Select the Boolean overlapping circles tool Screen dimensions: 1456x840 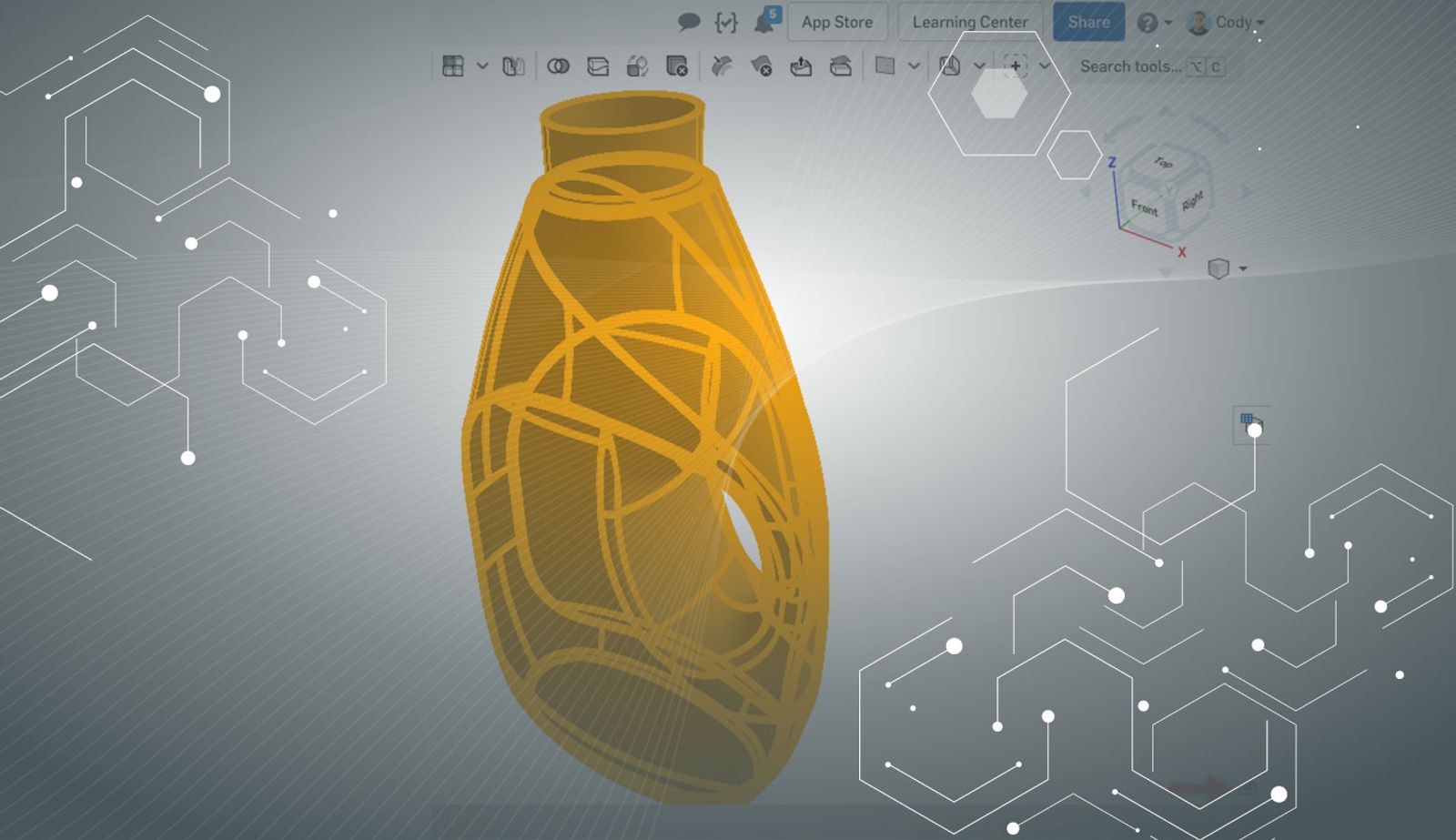(558, 66)
